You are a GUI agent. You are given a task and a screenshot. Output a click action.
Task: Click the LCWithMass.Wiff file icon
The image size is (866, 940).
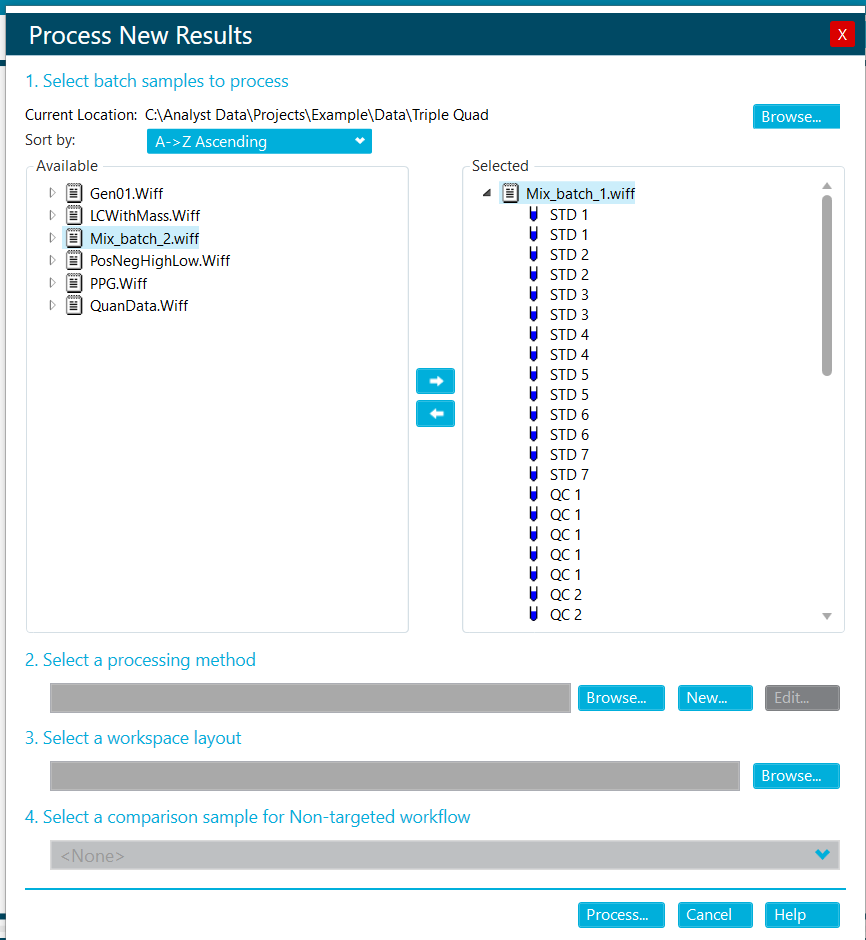pos(74,215)
